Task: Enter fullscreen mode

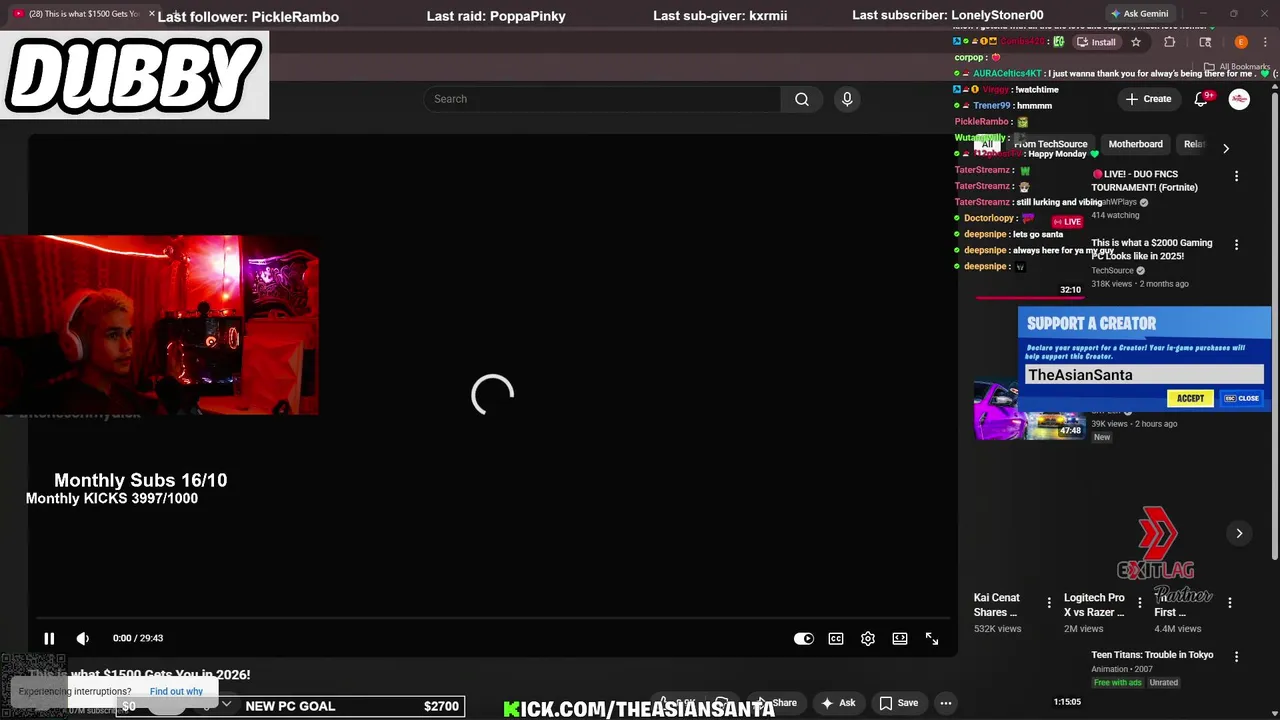Action: [931, 638]
